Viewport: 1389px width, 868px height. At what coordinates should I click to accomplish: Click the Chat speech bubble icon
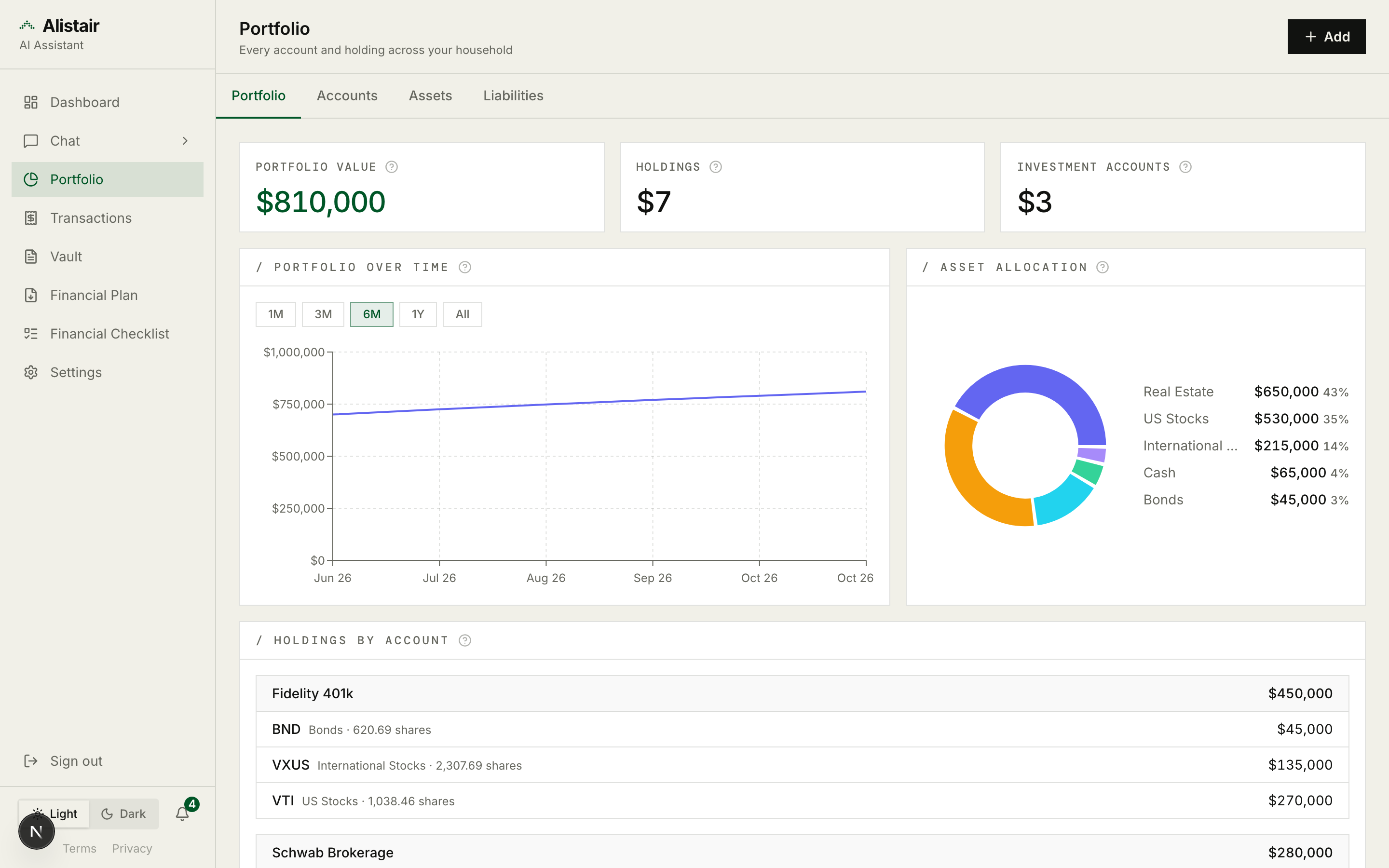pos(31,141)
